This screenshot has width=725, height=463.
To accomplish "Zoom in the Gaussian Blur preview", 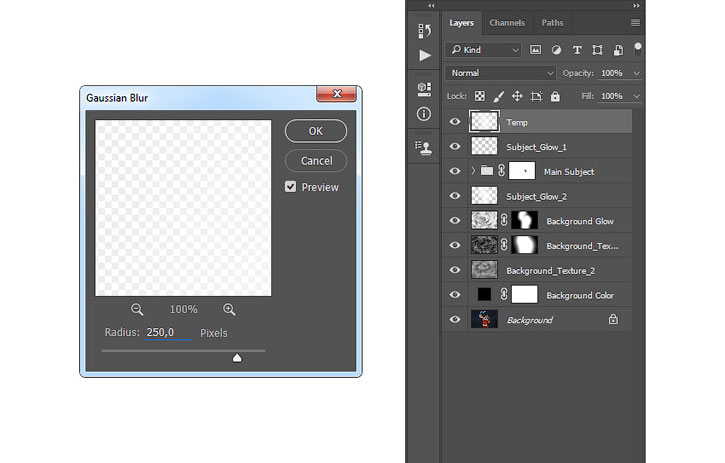I will (229, 309).
